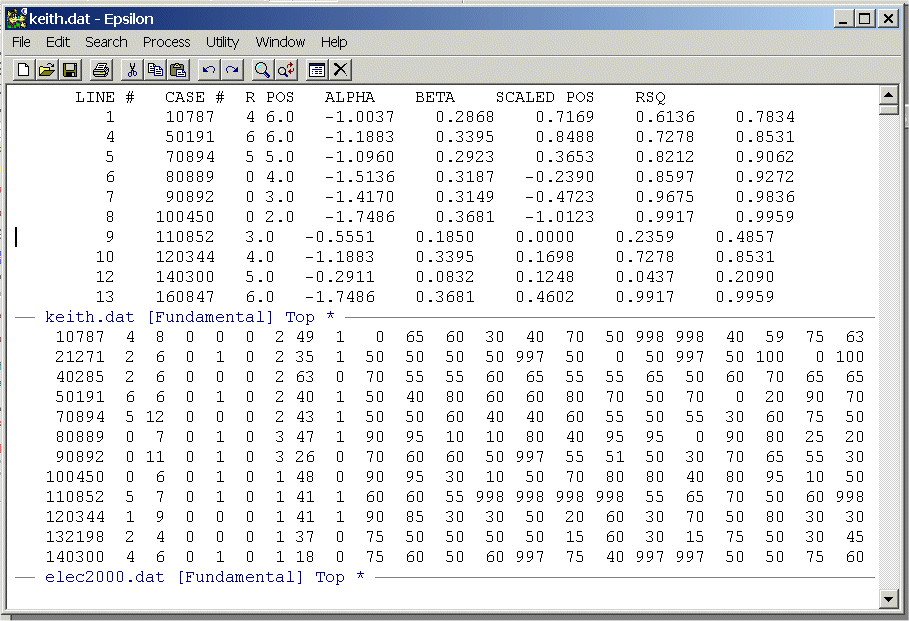
Task: Click the Open file folder icon
Action: [46, 69]
